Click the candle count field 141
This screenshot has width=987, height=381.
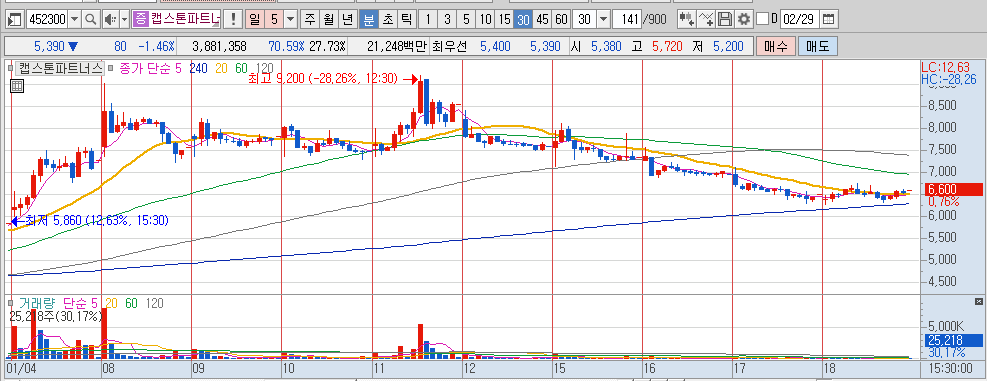(628, 20)
